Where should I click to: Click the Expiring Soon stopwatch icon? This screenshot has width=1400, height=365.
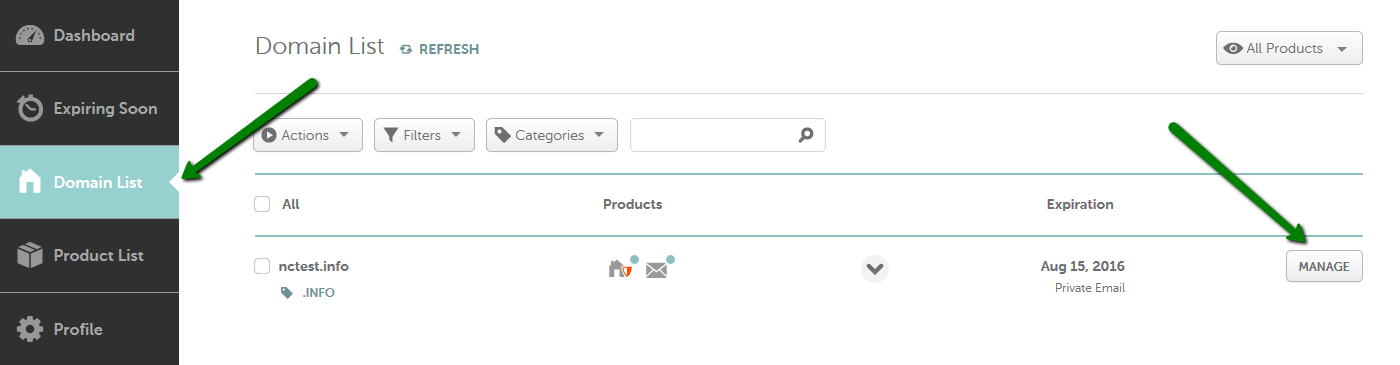(30, 108)
